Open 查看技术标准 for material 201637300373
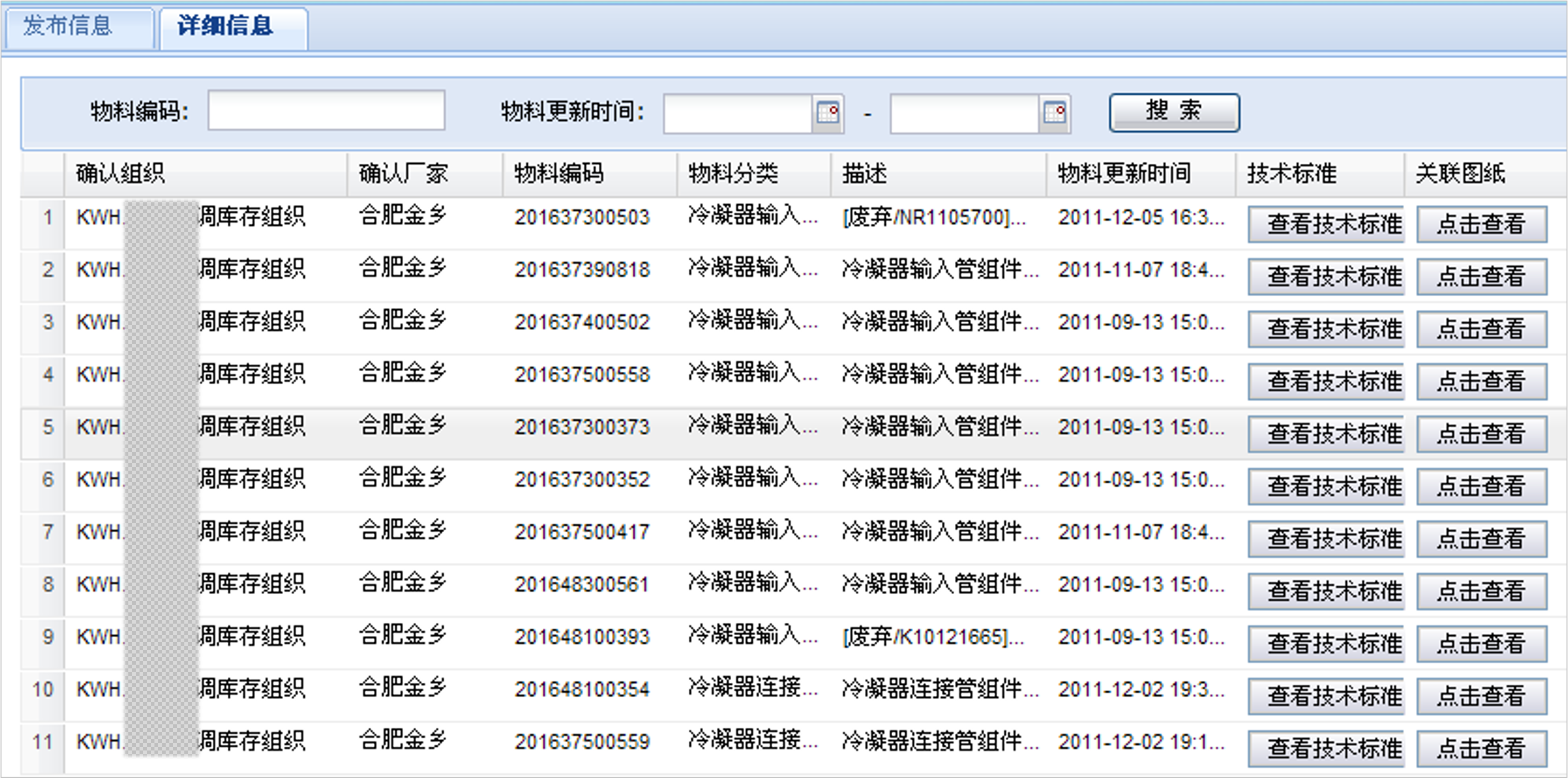This screenshot has width=1568, height=778. point(1326,434)
